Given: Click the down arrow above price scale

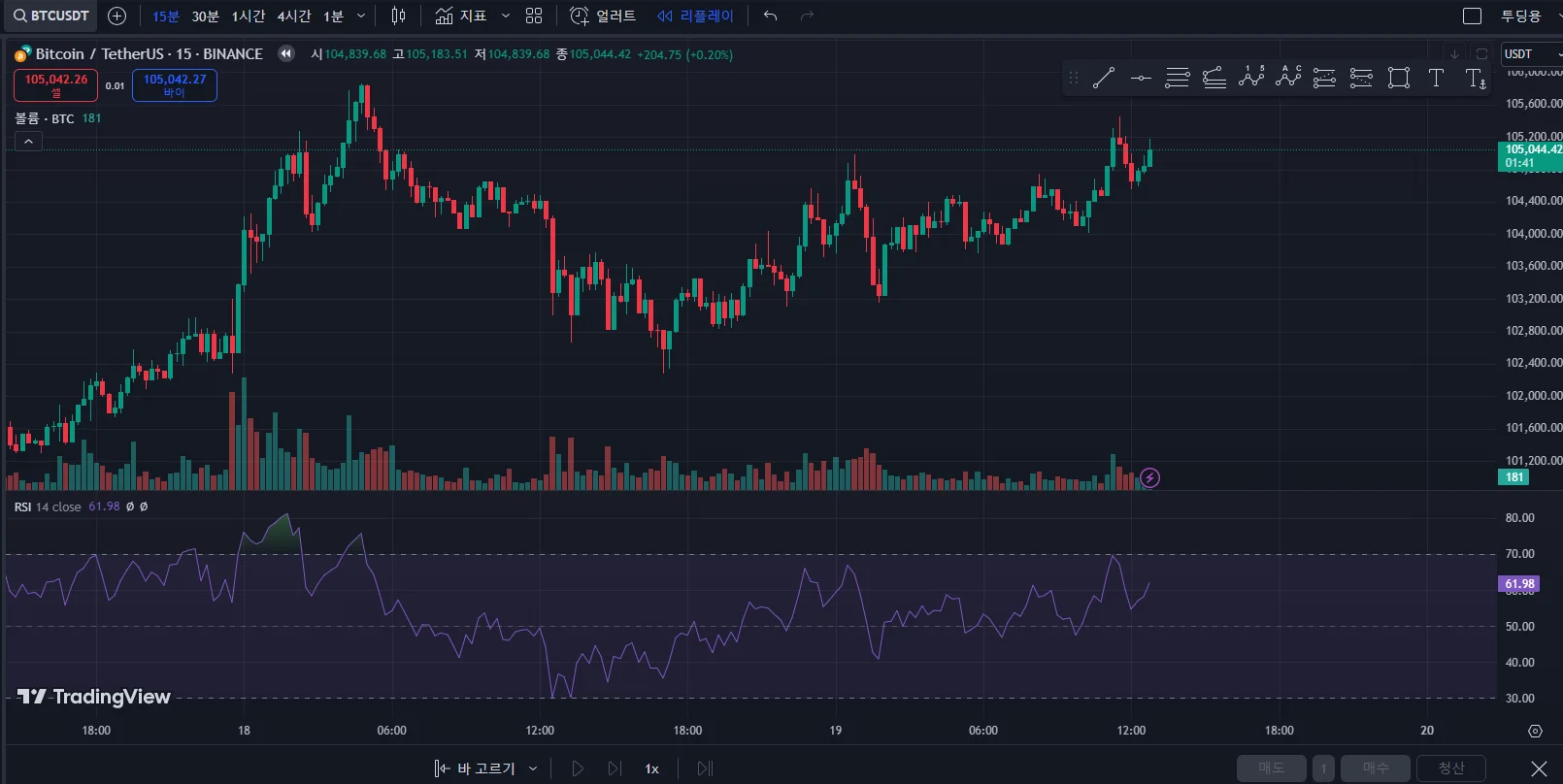Looking at the screenshot, I should coord(1454,54).
